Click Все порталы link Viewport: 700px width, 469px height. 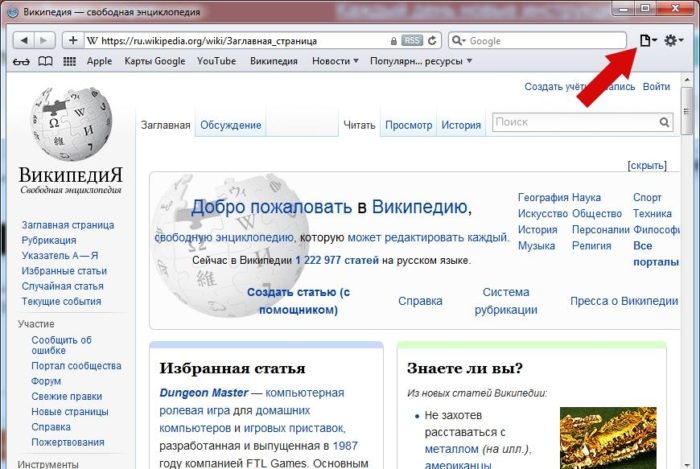coord(655,253)
